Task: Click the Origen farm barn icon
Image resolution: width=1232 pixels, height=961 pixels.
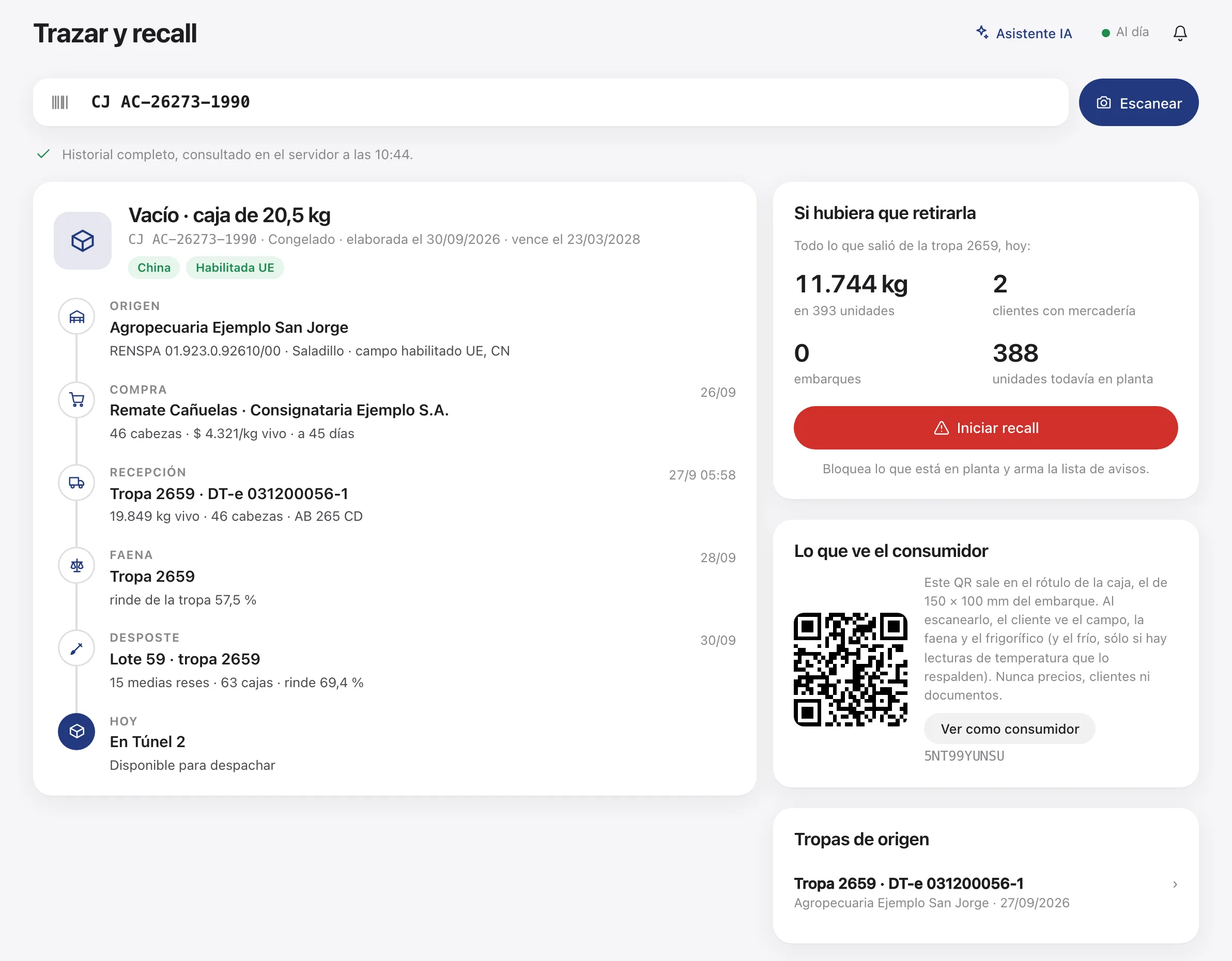Action: click(76, 316)
